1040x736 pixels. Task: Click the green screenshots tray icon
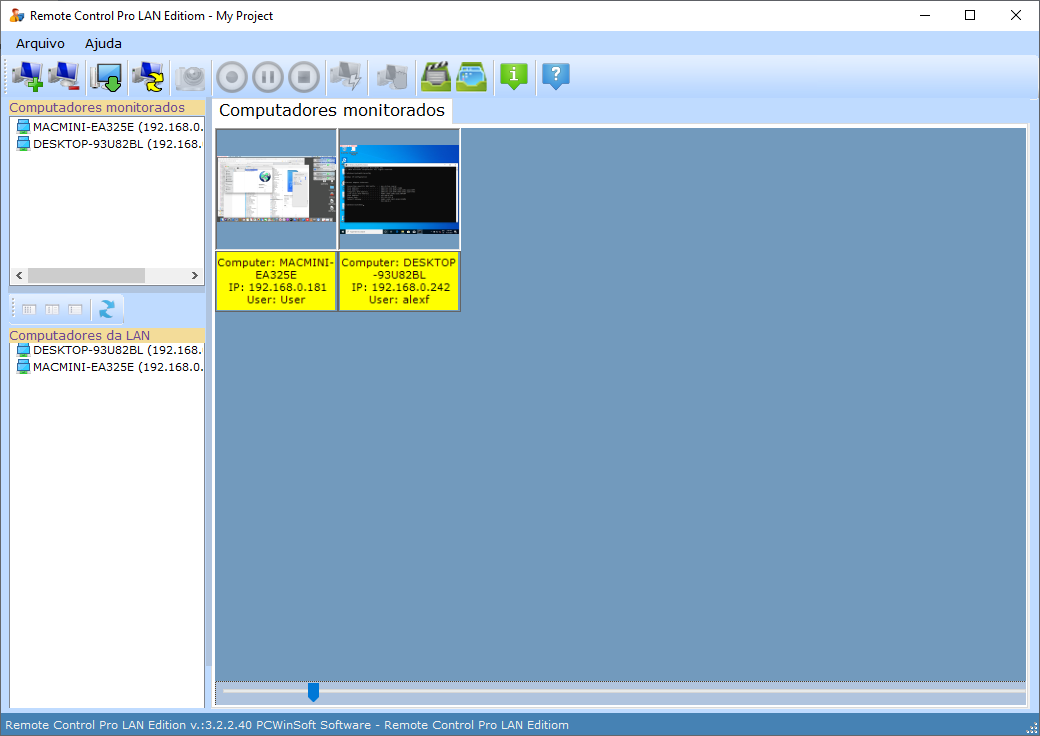click(x=471, y=76)
